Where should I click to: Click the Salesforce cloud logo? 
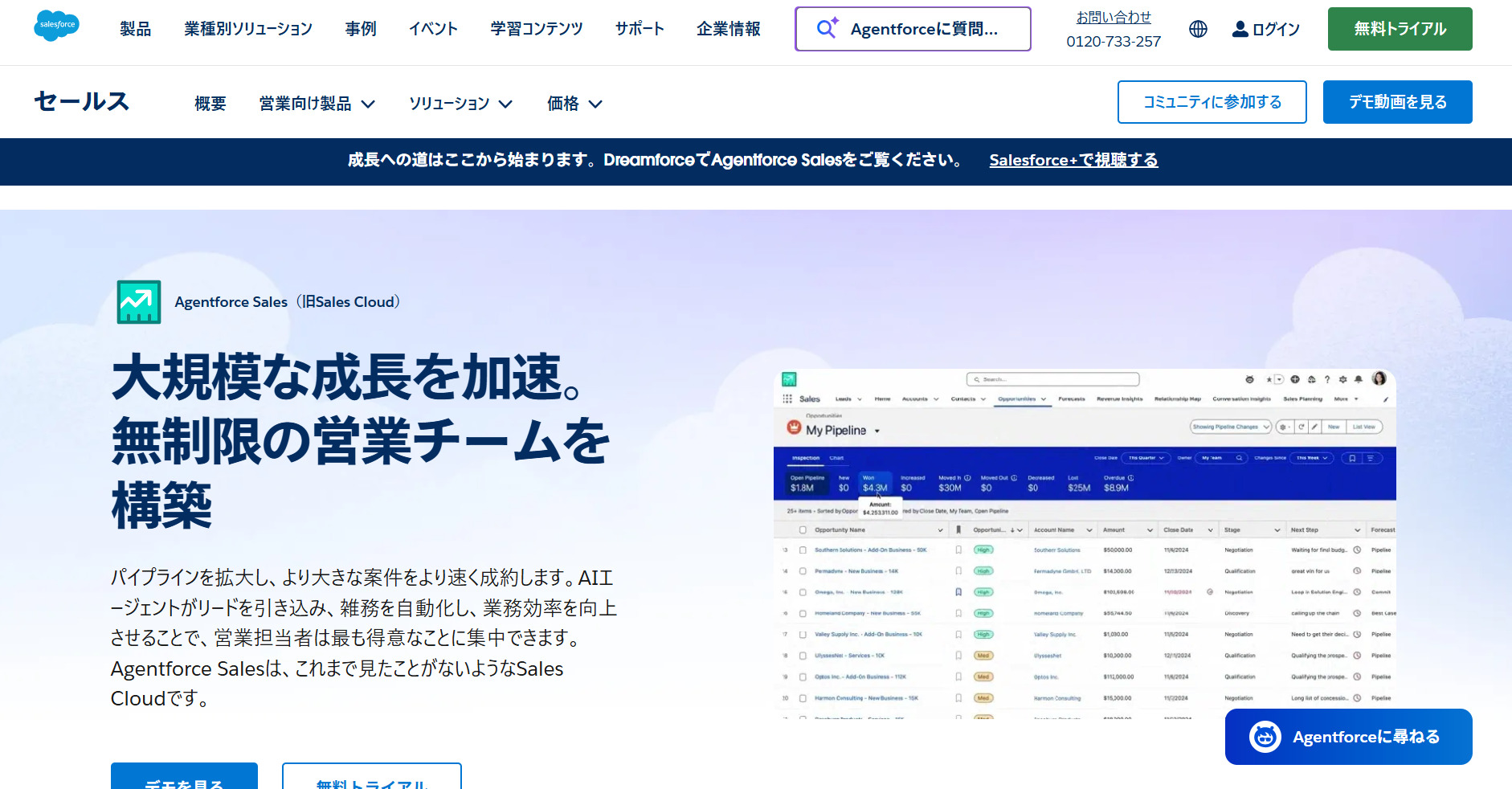pos(55,26)
